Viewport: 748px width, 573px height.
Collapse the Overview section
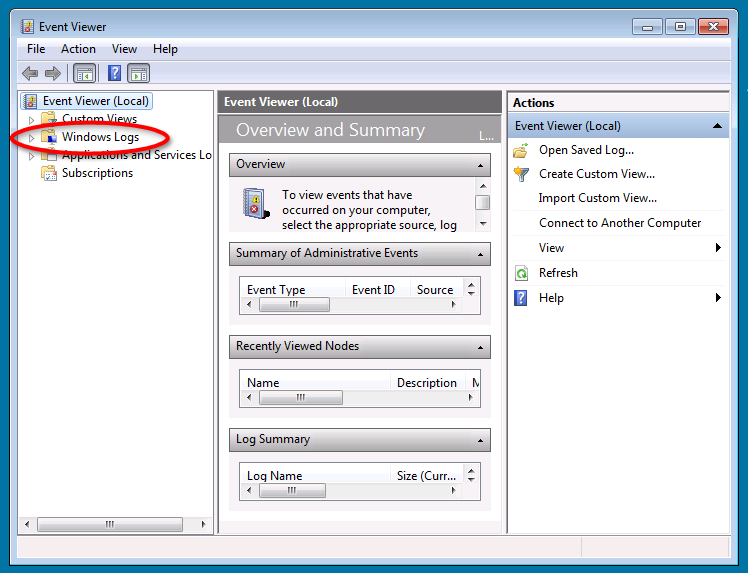[480, 166]
